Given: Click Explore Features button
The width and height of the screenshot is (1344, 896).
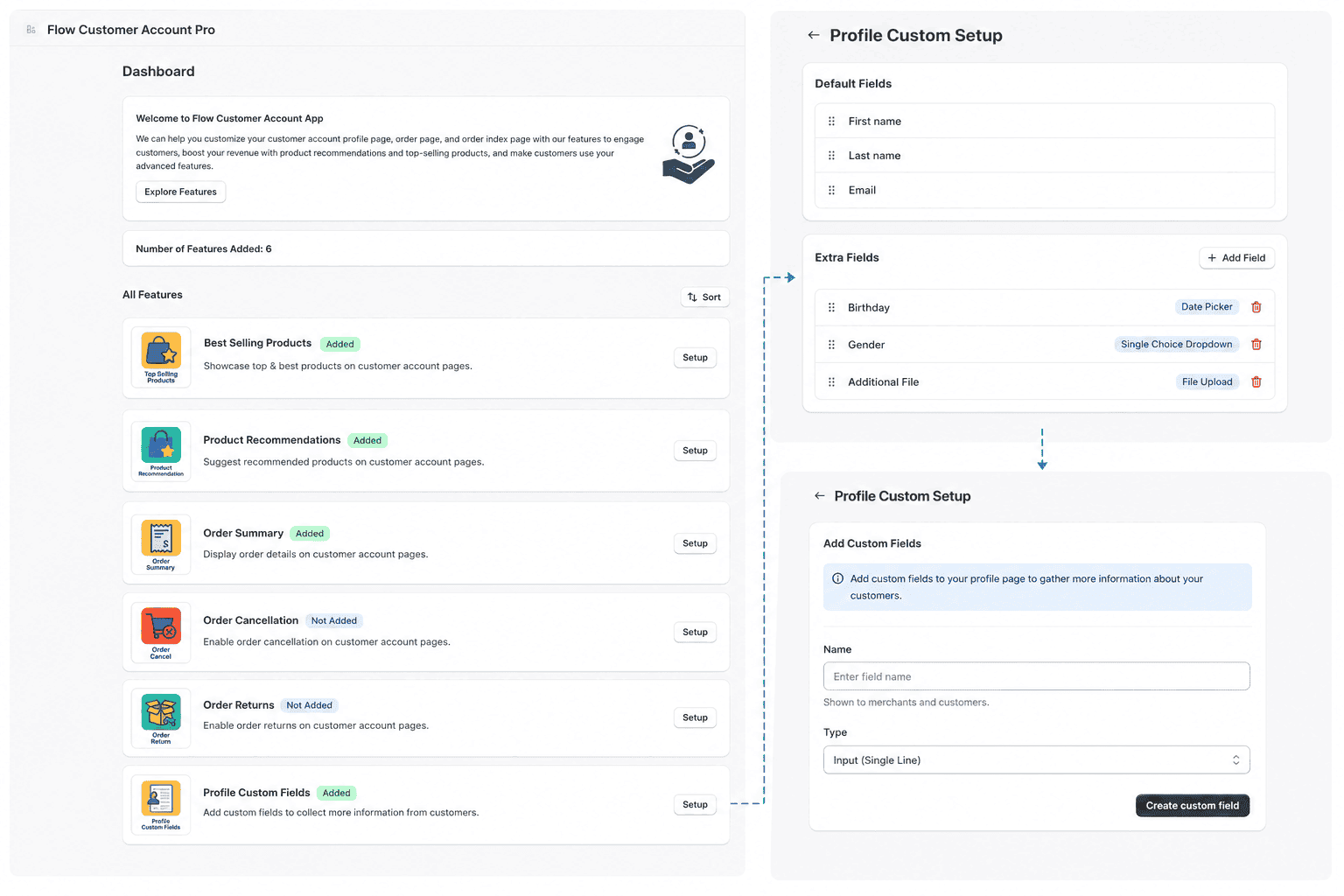Looking at the screenshot, I should click(x=180, y=192).
